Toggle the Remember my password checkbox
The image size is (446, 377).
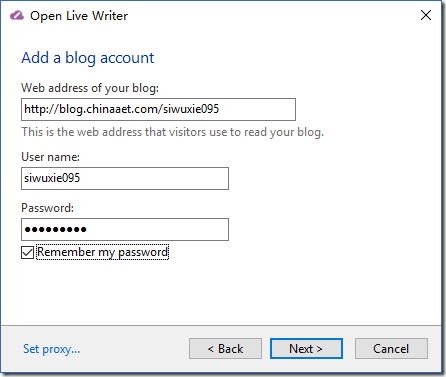[x=27, y=252]
